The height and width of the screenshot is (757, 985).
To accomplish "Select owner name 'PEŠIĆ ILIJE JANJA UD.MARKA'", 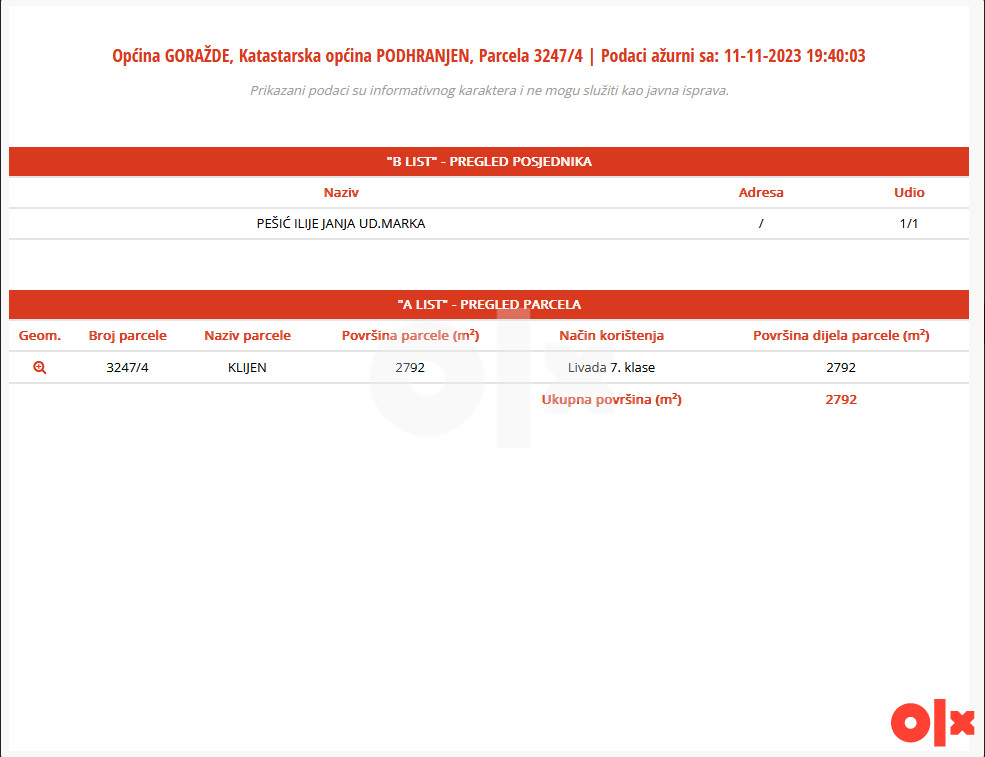I will (x=341, y=224).
